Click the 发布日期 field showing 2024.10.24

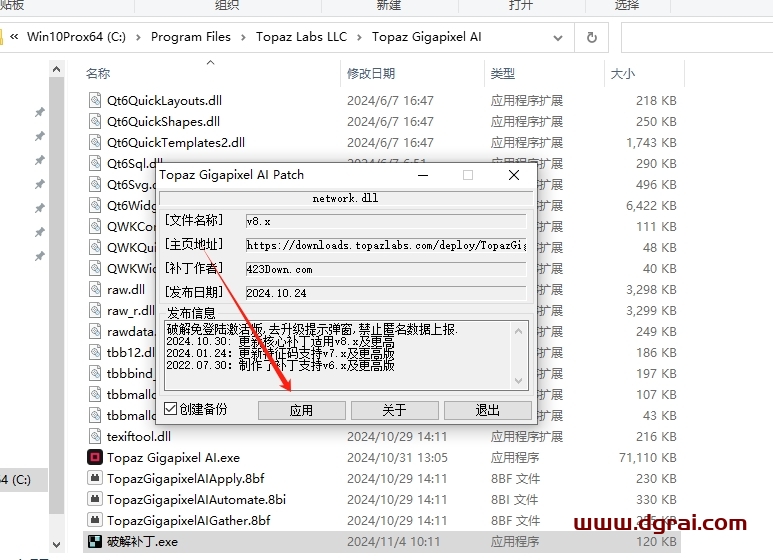click(386, 293)
